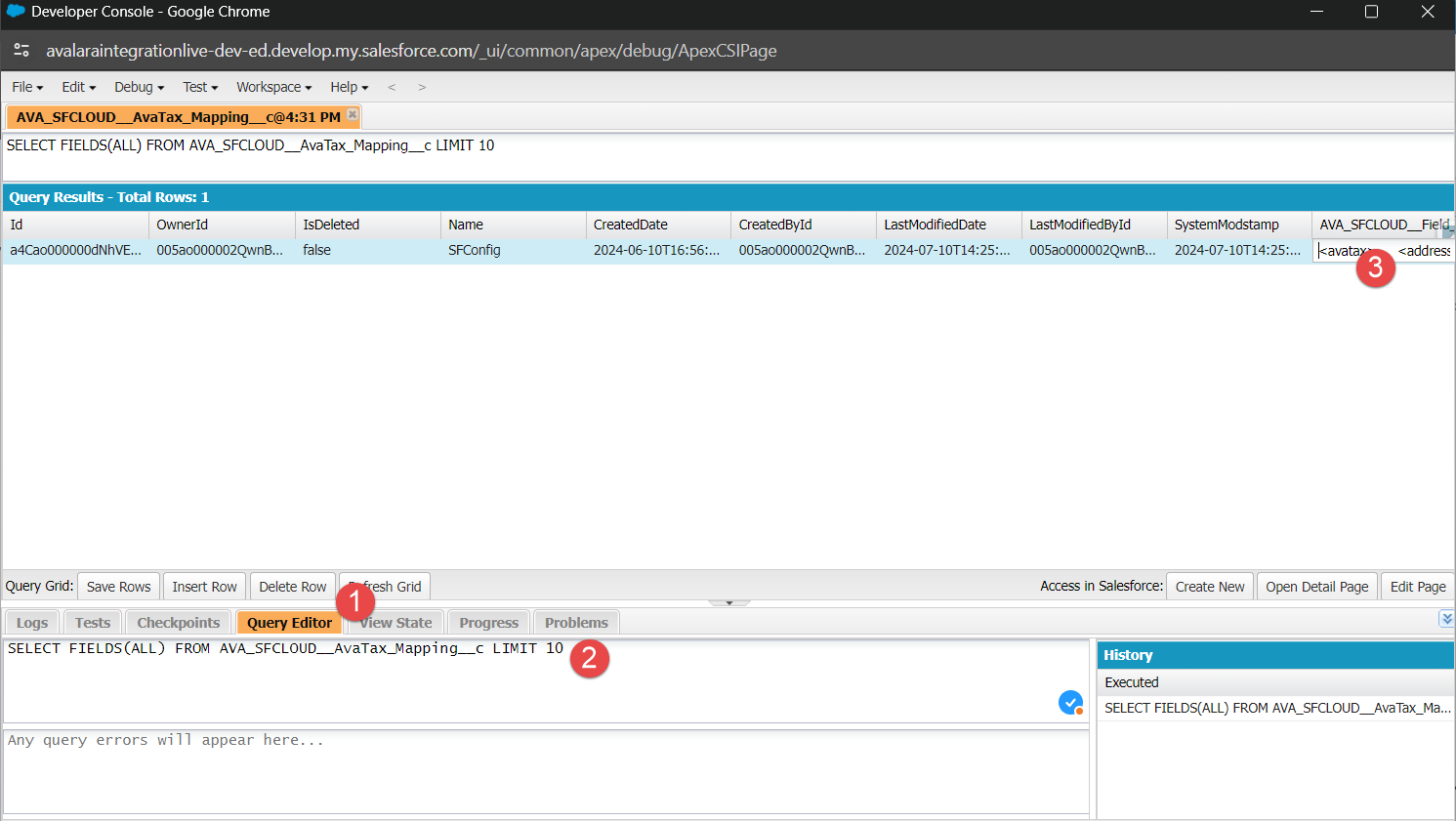Sort by the CreatedById column header
The image size is (1456, 821).
pos(804,225)
